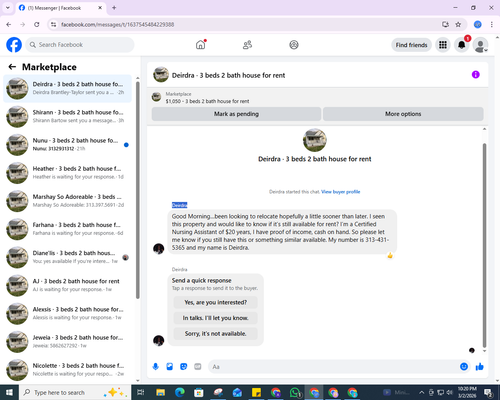
Task: Send quick response 'In talks. I'll let you know.'
Action: tap(215, 318)
